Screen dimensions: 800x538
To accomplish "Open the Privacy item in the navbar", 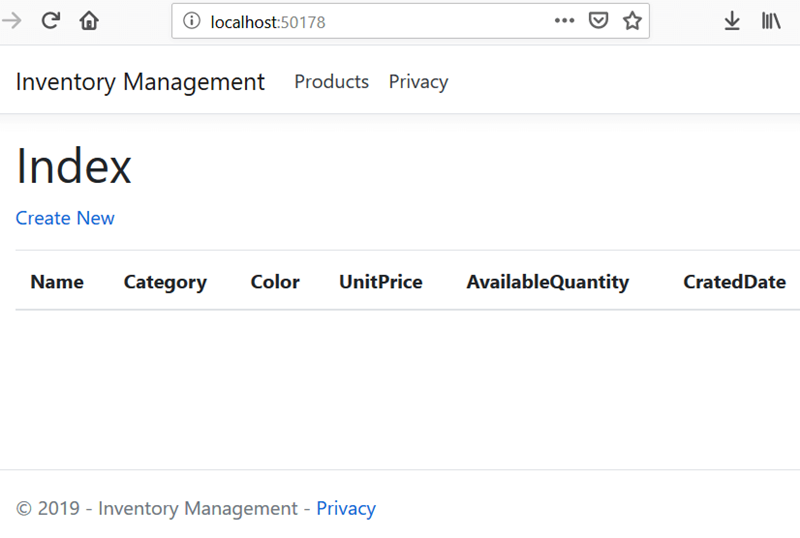I will (x=418, y=82).
